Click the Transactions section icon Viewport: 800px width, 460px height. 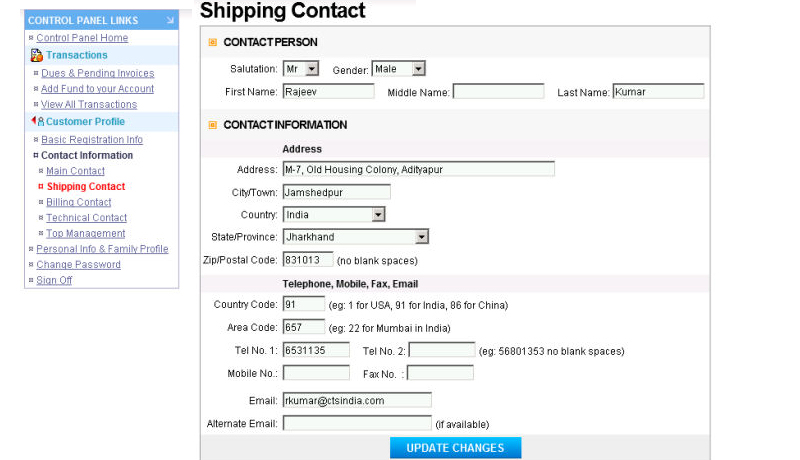coord(36,55)
